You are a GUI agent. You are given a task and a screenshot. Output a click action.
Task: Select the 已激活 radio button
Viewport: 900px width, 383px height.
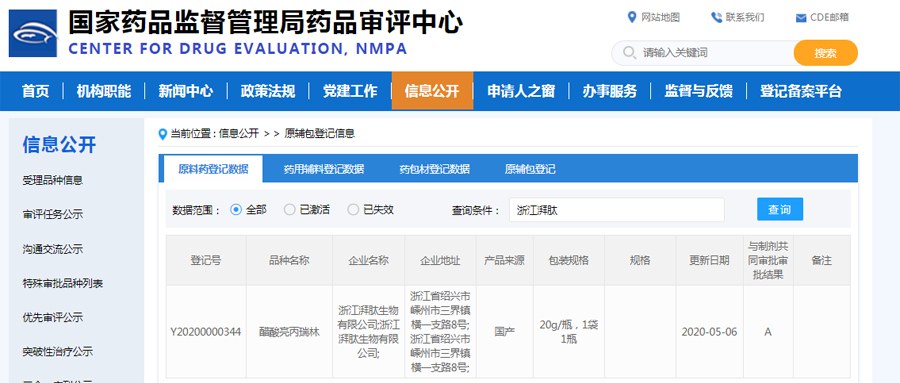[x=289, y=210]
